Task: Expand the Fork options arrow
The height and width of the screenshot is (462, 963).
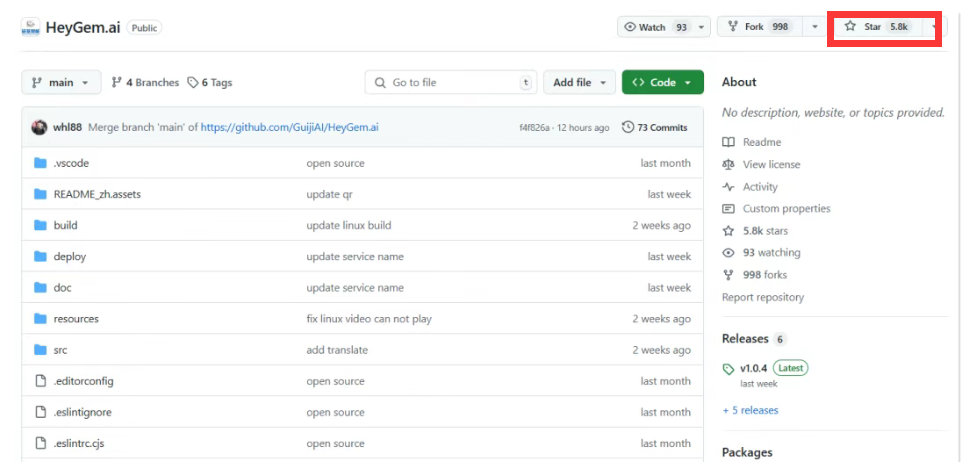Action: tap(814, 27)
